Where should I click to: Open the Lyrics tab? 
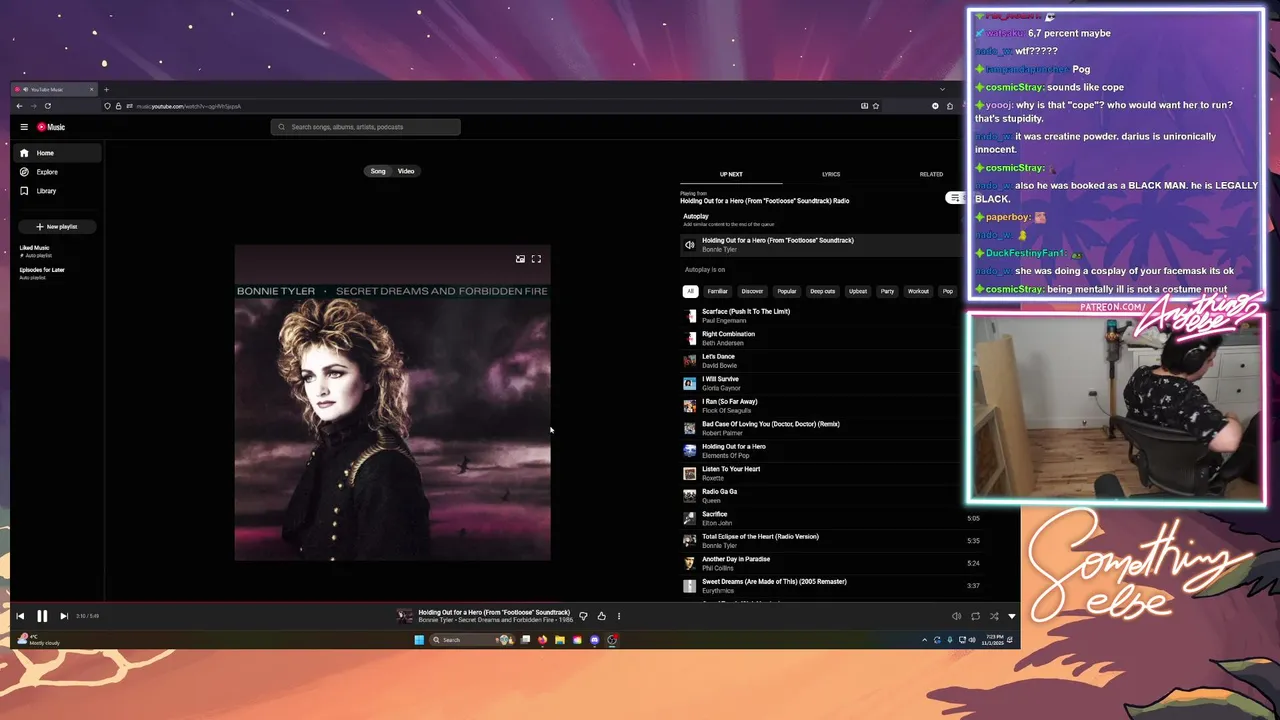[831, 174]
